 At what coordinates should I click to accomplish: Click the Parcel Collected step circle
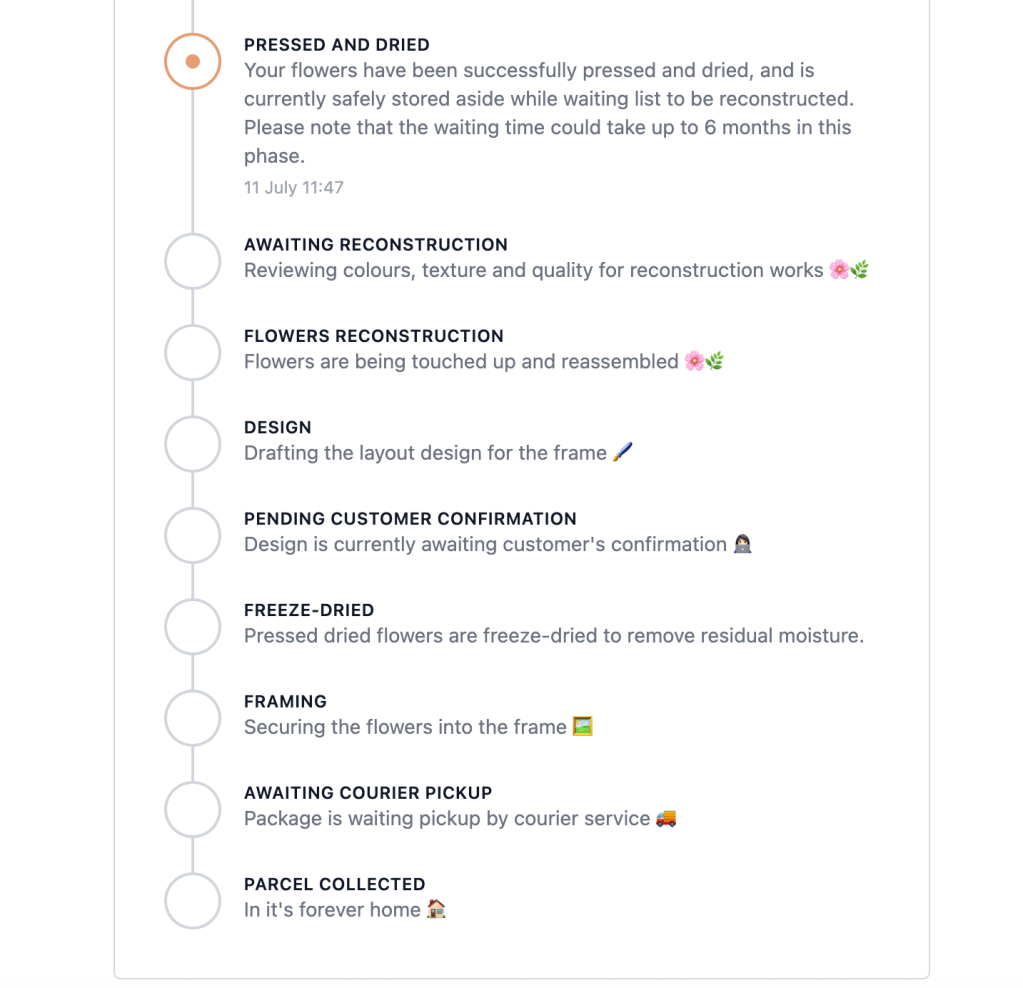tap(192, 901)
